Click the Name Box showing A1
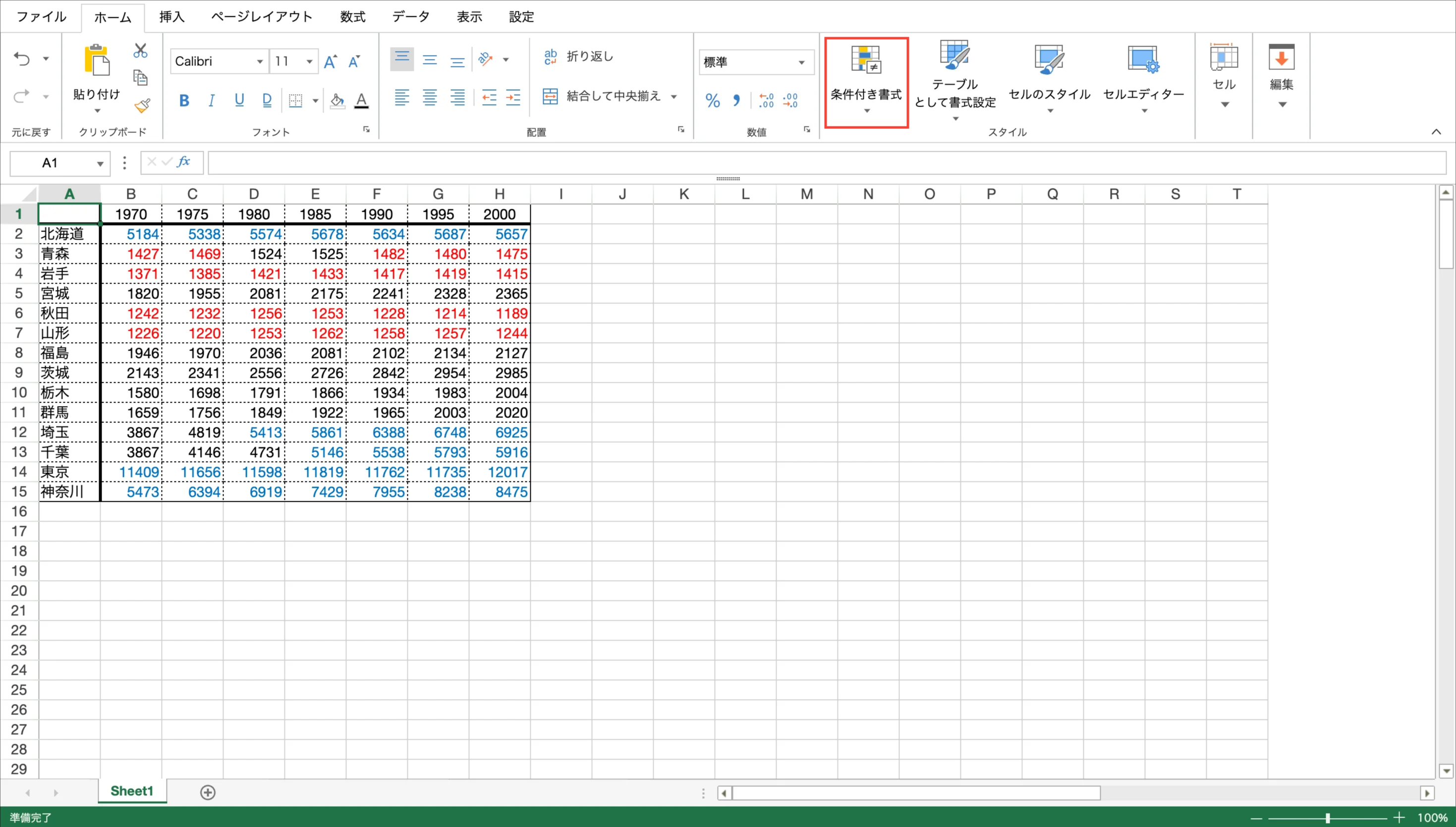Screen dimensions: 1456x827 (x=51, y=163)
